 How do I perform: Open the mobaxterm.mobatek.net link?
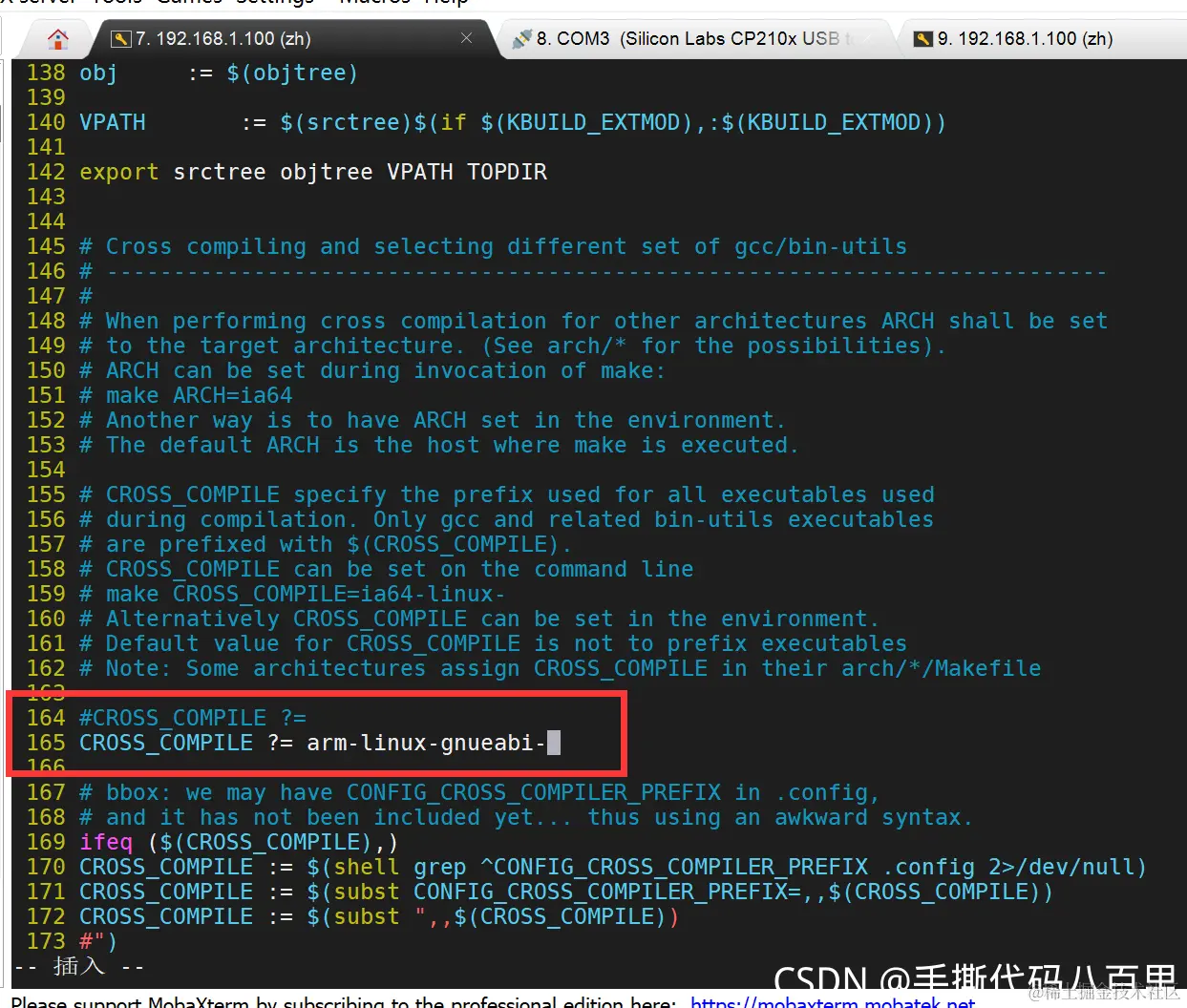833,1002
